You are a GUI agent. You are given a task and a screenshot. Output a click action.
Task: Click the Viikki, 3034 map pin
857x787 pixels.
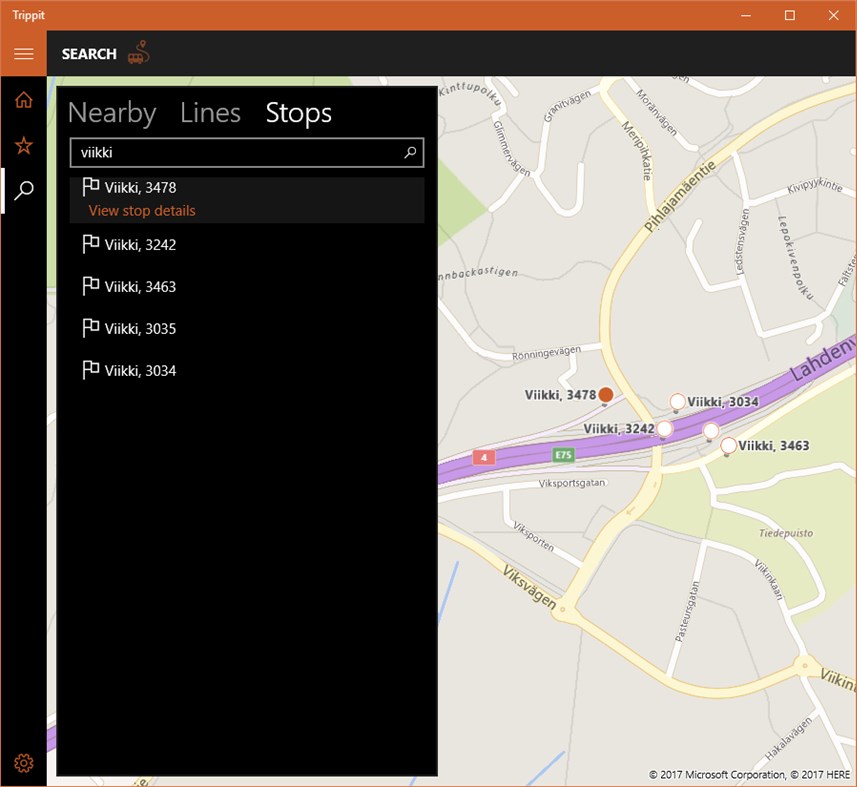pos(677,400)
